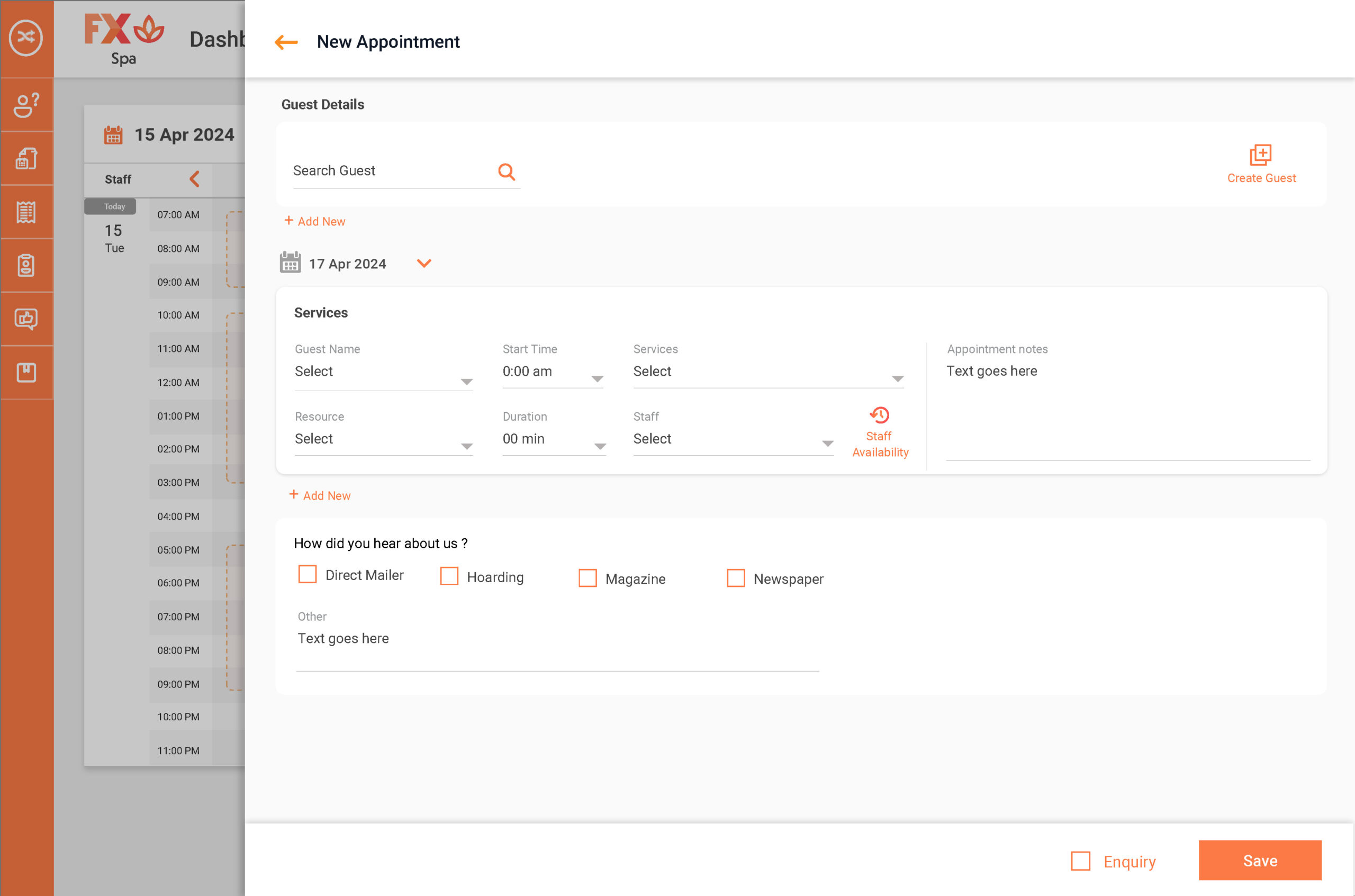Click the shuffle icon at sidebar top
The height and width of the screenshot is (896, 1355).
26,38
